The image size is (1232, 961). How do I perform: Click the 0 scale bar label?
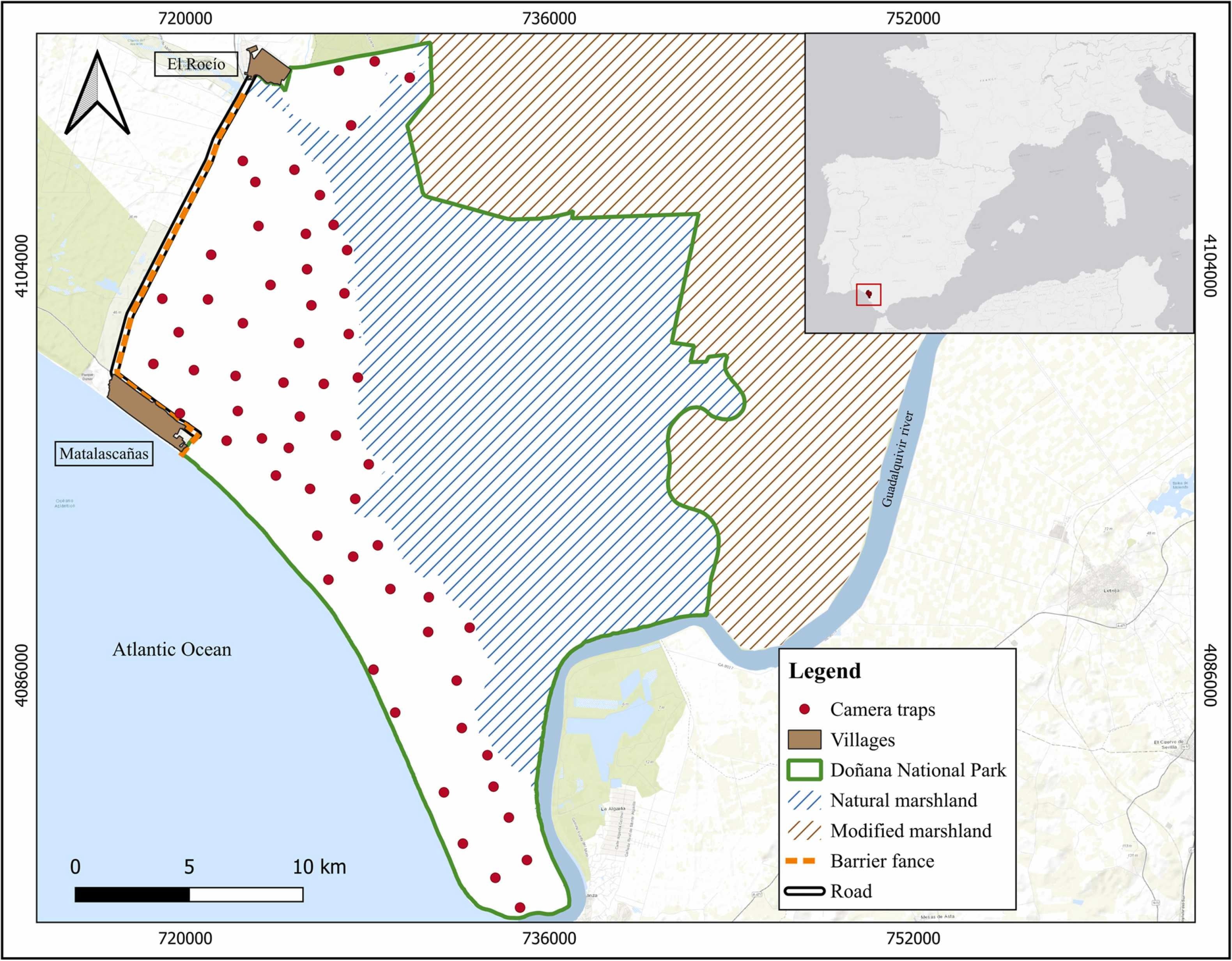coord(75,867)
